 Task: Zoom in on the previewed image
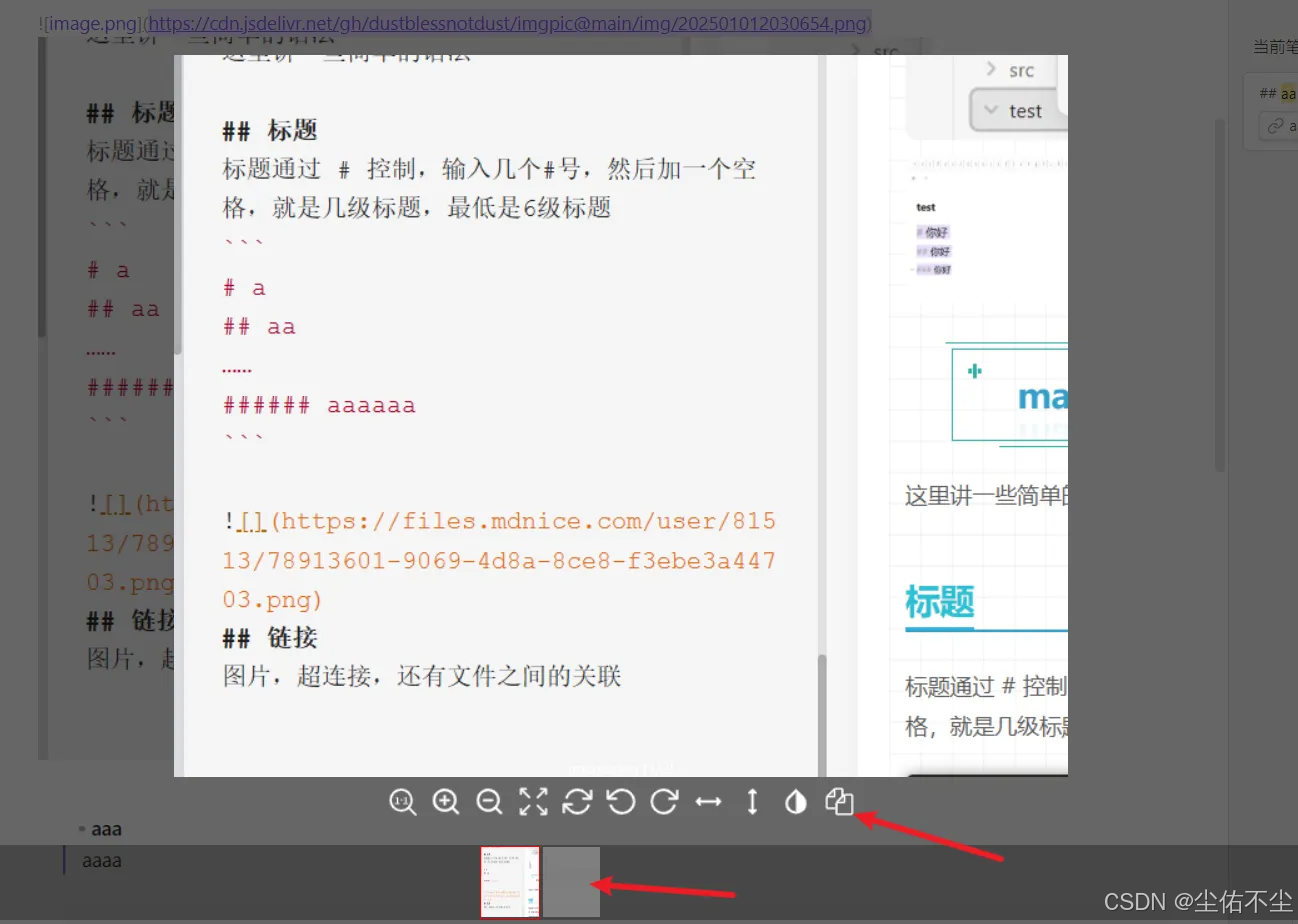click(x=446, y=802)
